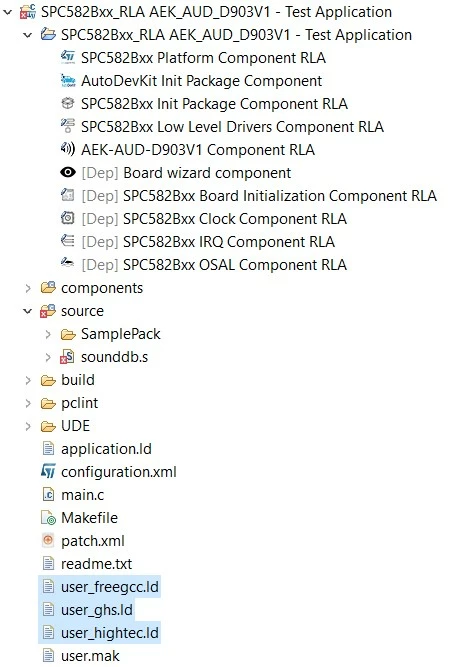452x667 pixels.
Task: Expand the UDE folder
Action: tap(28, 426)
